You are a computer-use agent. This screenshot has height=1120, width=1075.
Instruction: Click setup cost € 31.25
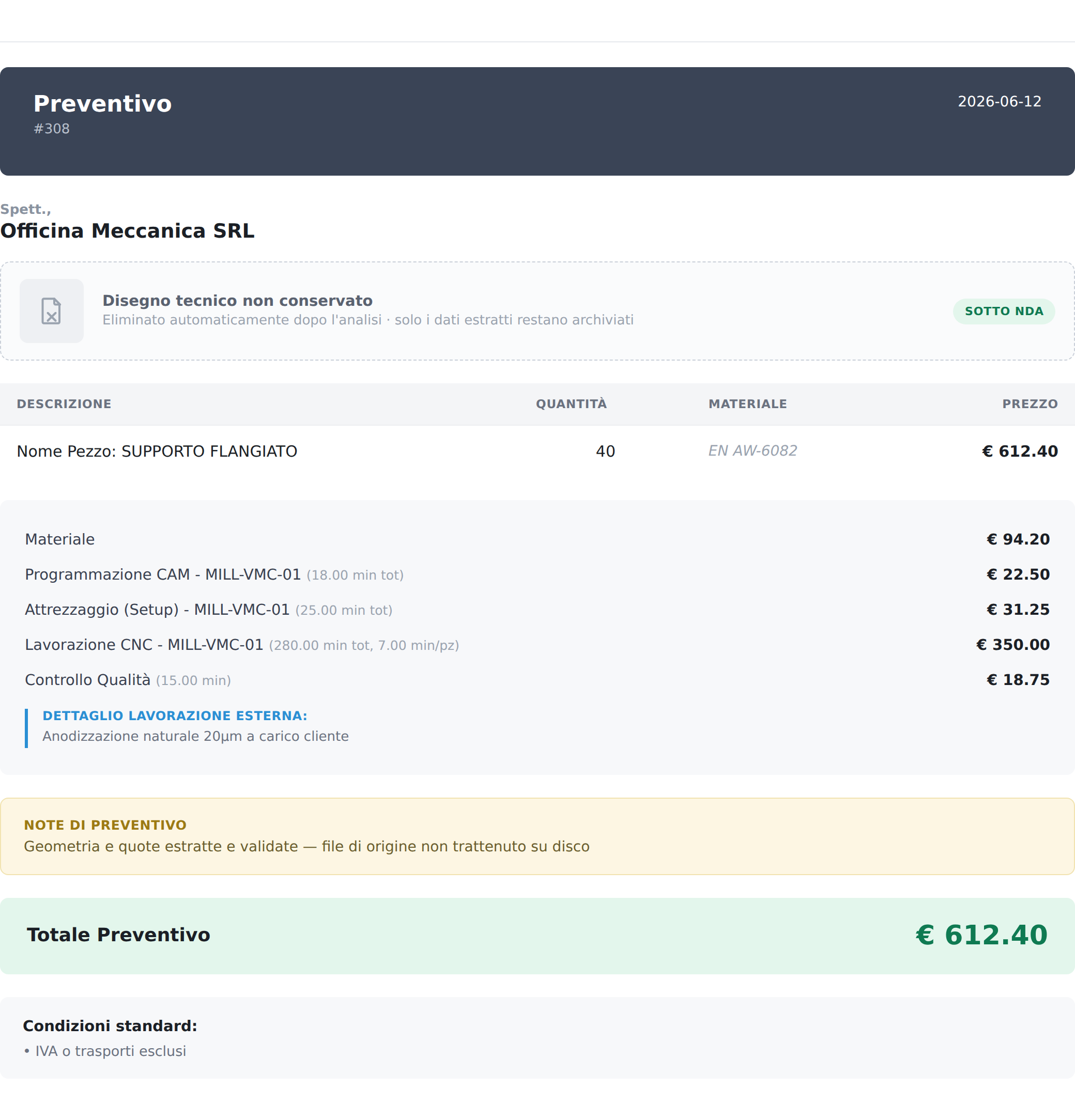pos(1018,610)
